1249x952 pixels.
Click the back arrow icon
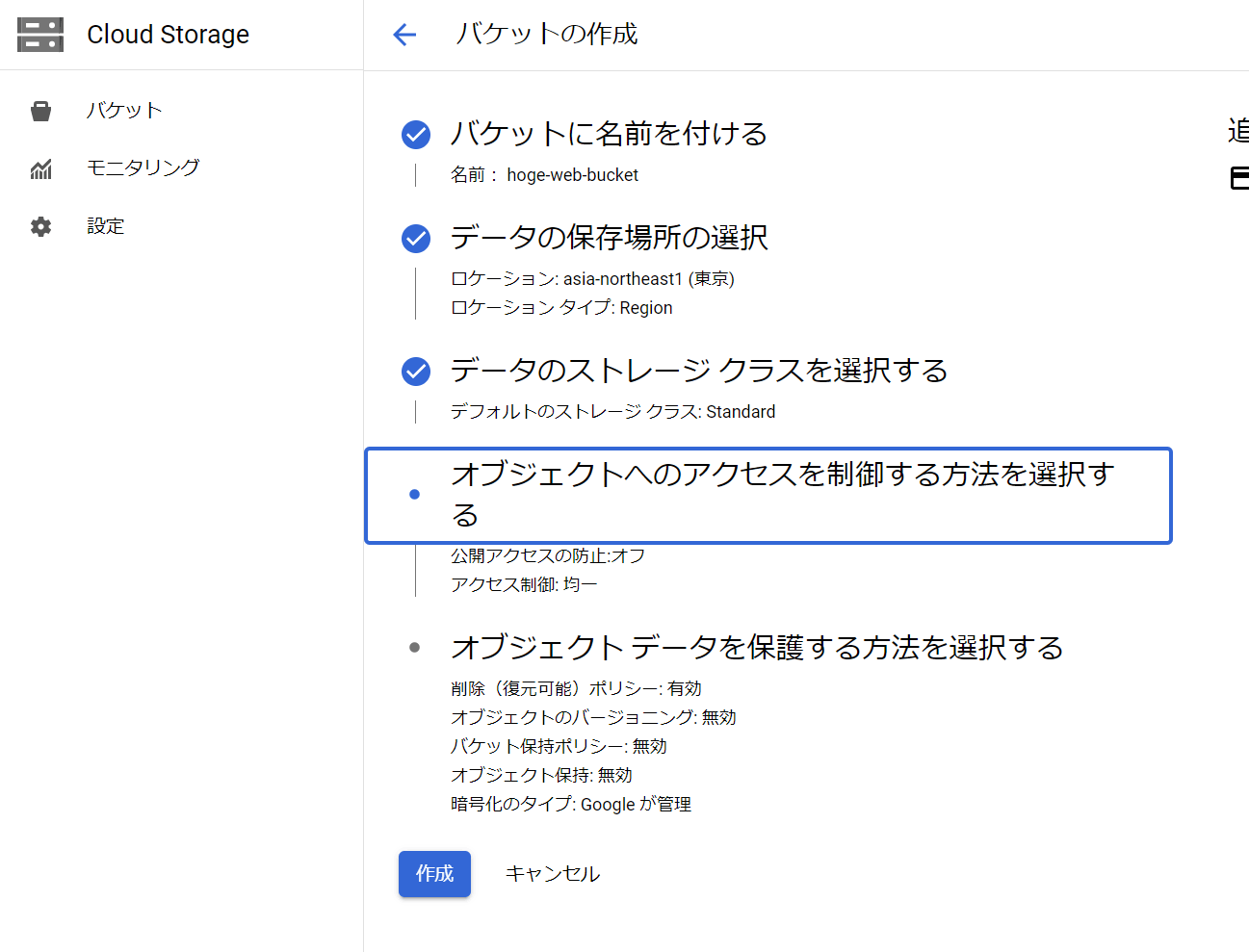click(404, 36)
